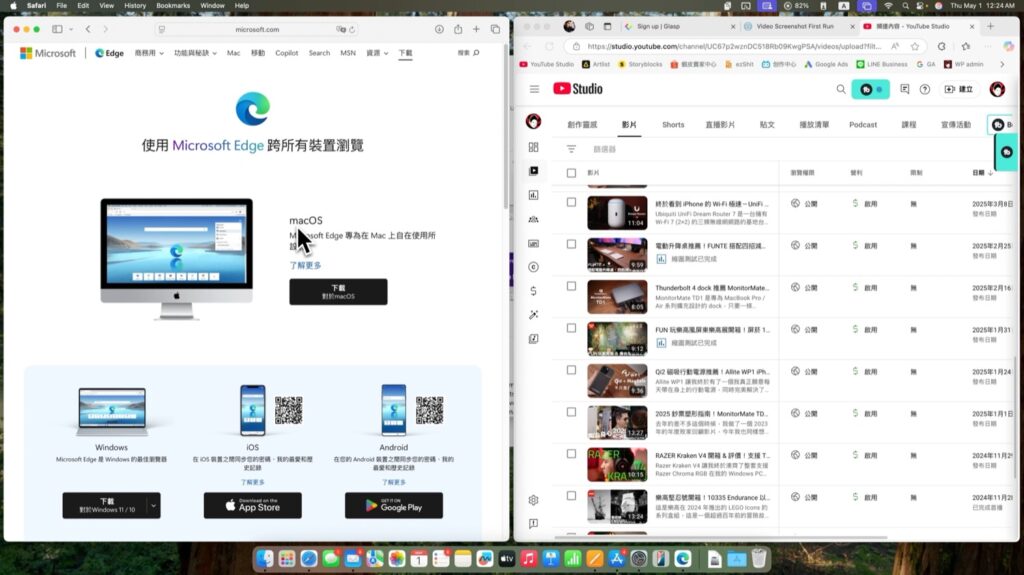Click the favorite star in Edge address bar
The height and width of the screenshot is (575, 1024).
(x=915, y=46)
